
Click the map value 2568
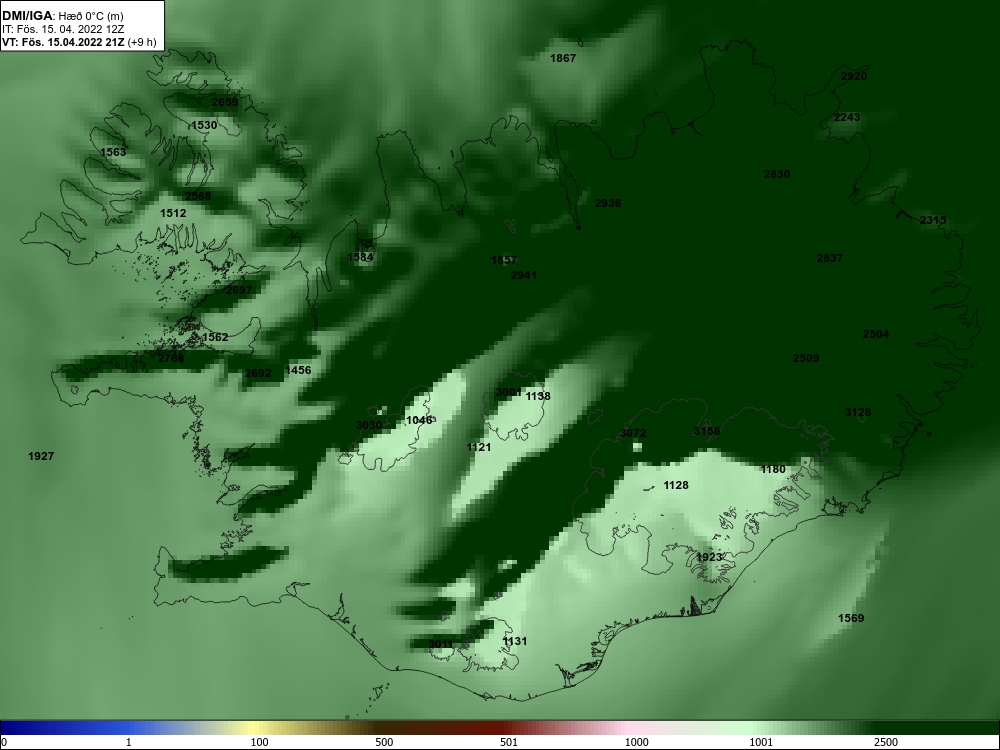[198, 196]
